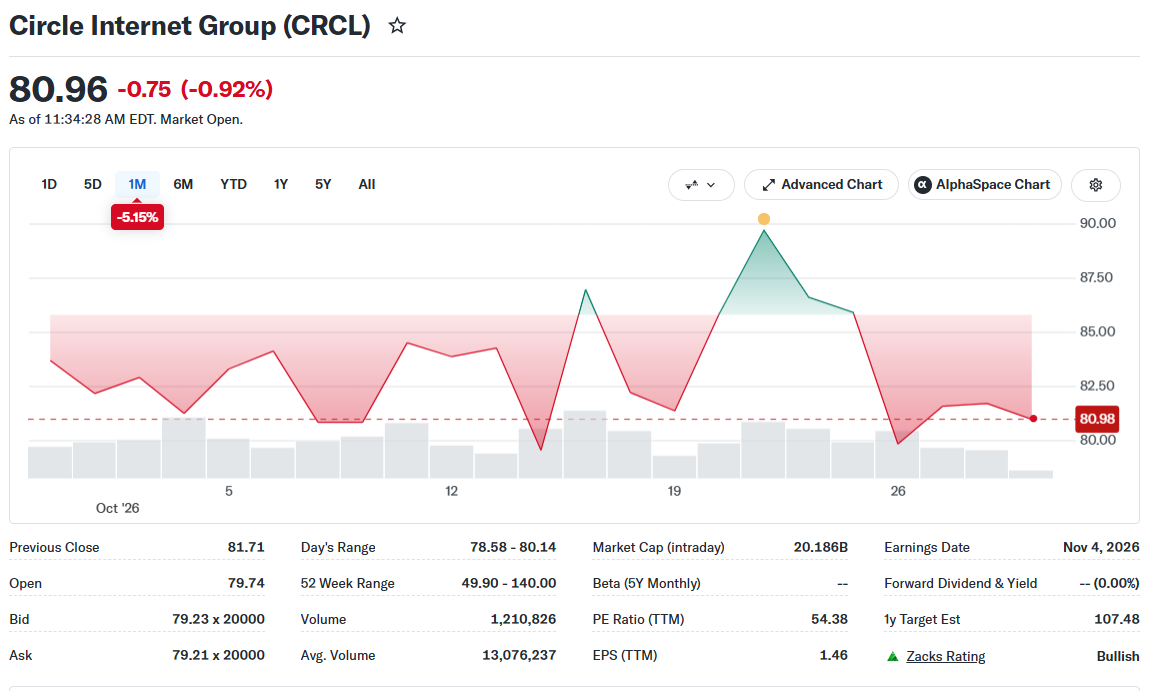Image resolution: width=1152 pixels, height=691 pixels.
Task: Click the Oct '26 axis label
Action: (118, 508)
